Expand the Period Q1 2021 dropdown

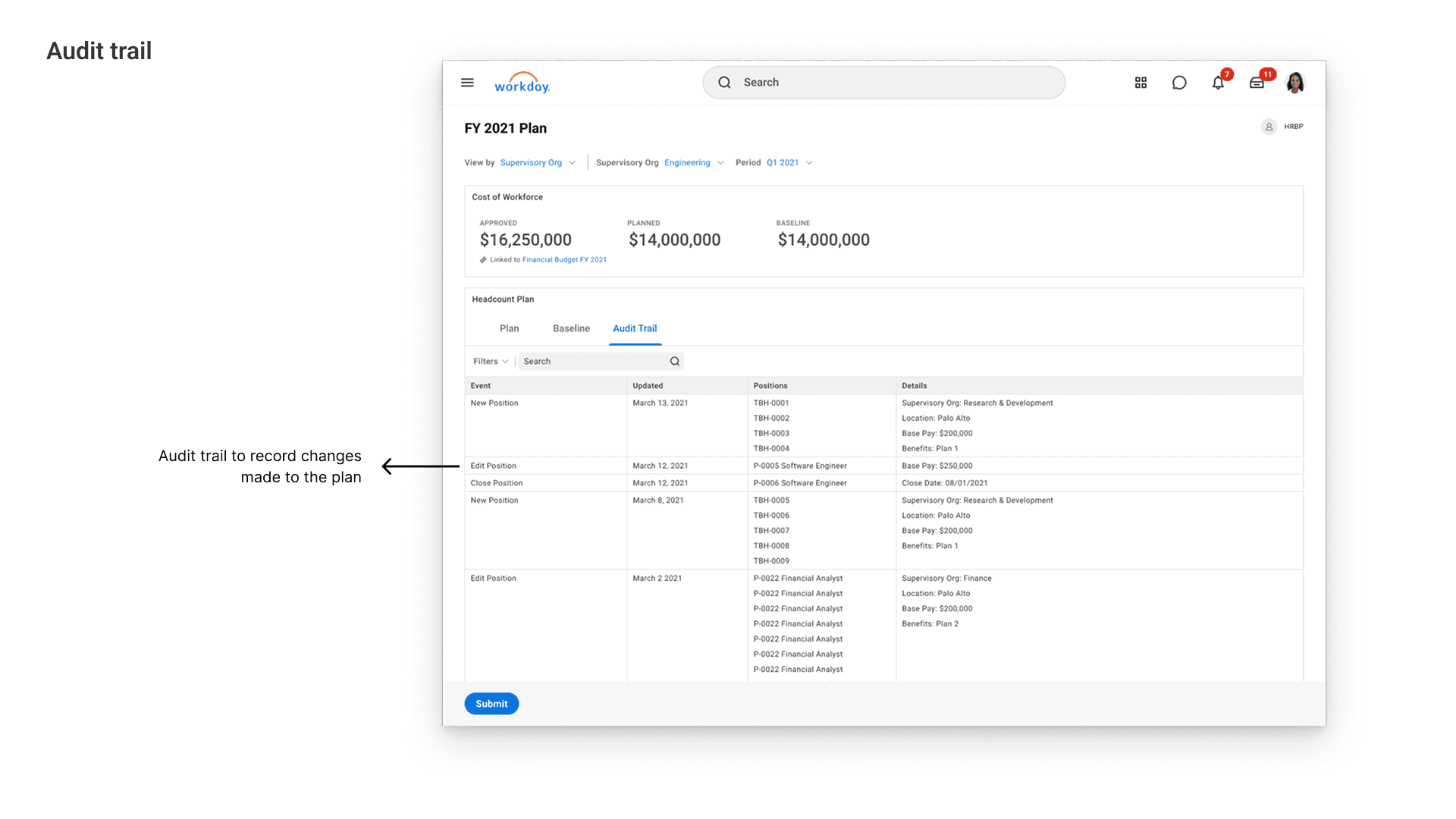click(x=789, y=163)
